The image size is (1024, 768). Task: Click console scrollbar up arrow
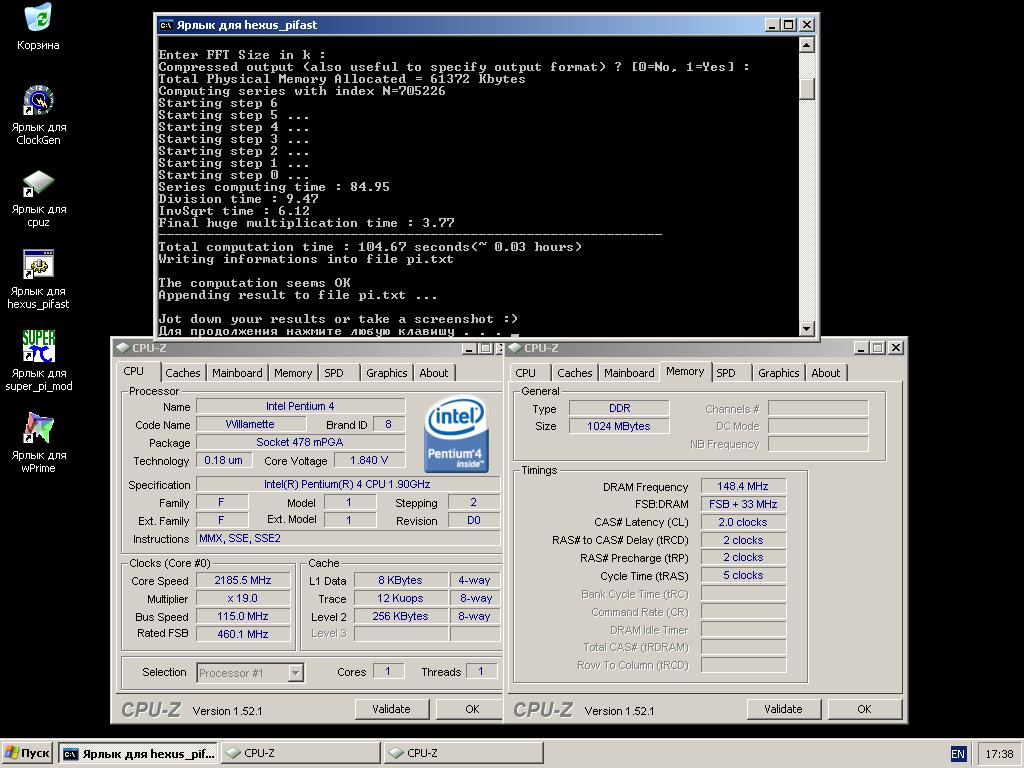[x=807, y=44]
